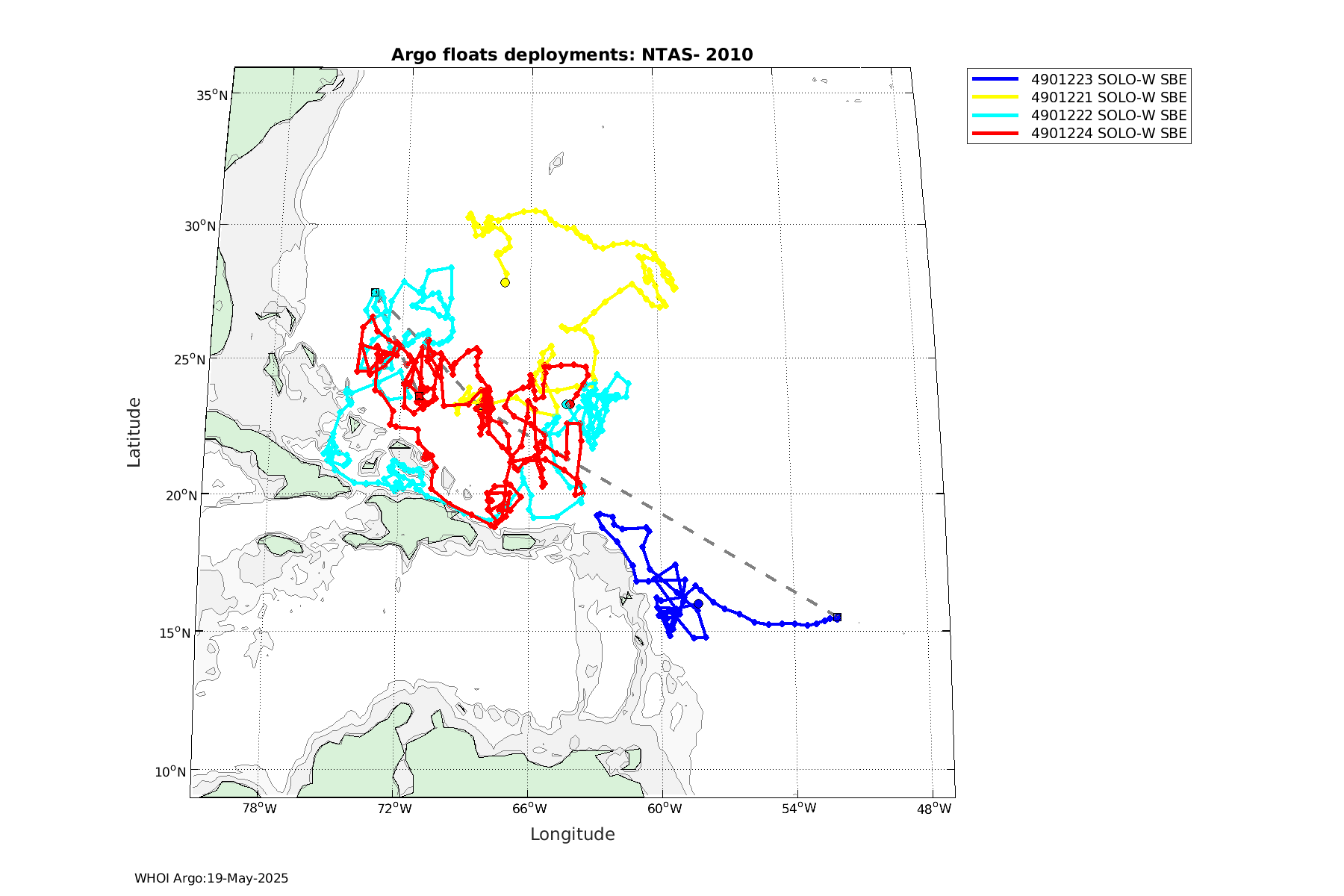
Task: Click the red line swatch in legend
Action: [x=995, y=133]
